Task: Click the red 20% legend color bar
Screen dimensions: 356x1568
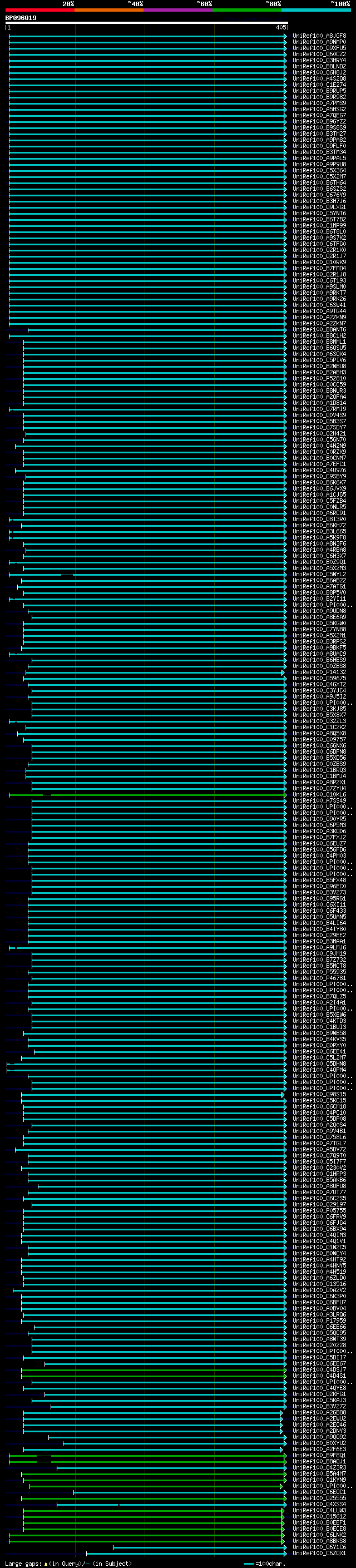Action: point(39,10)
